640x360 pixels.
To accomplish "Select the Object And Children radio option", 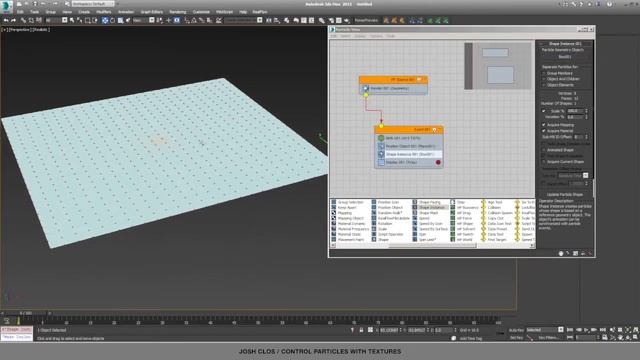I will (x=544, y=79).
